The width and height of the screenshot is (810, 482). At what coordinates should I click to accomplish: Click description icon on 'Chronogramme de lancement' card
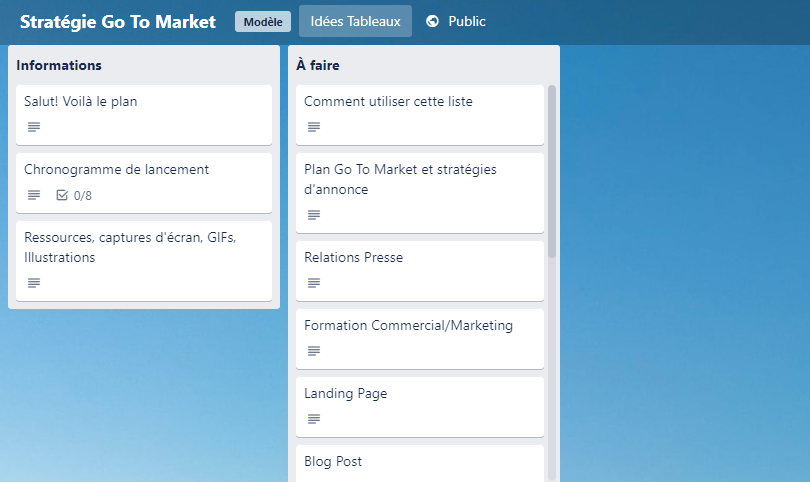point(34,195)
